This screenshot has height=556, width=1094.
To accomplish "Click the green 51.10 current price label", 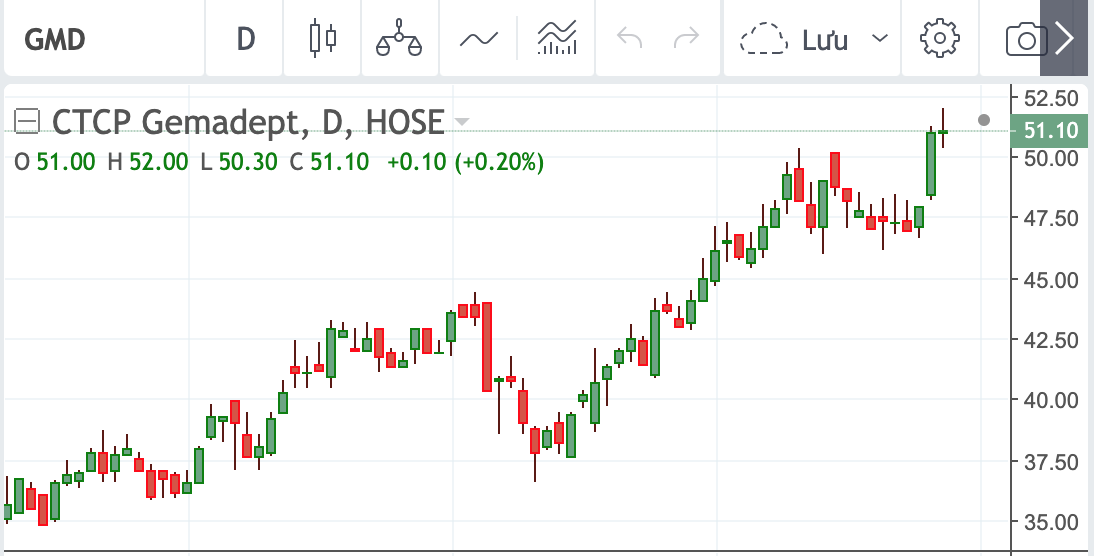I will [1050, 130].
